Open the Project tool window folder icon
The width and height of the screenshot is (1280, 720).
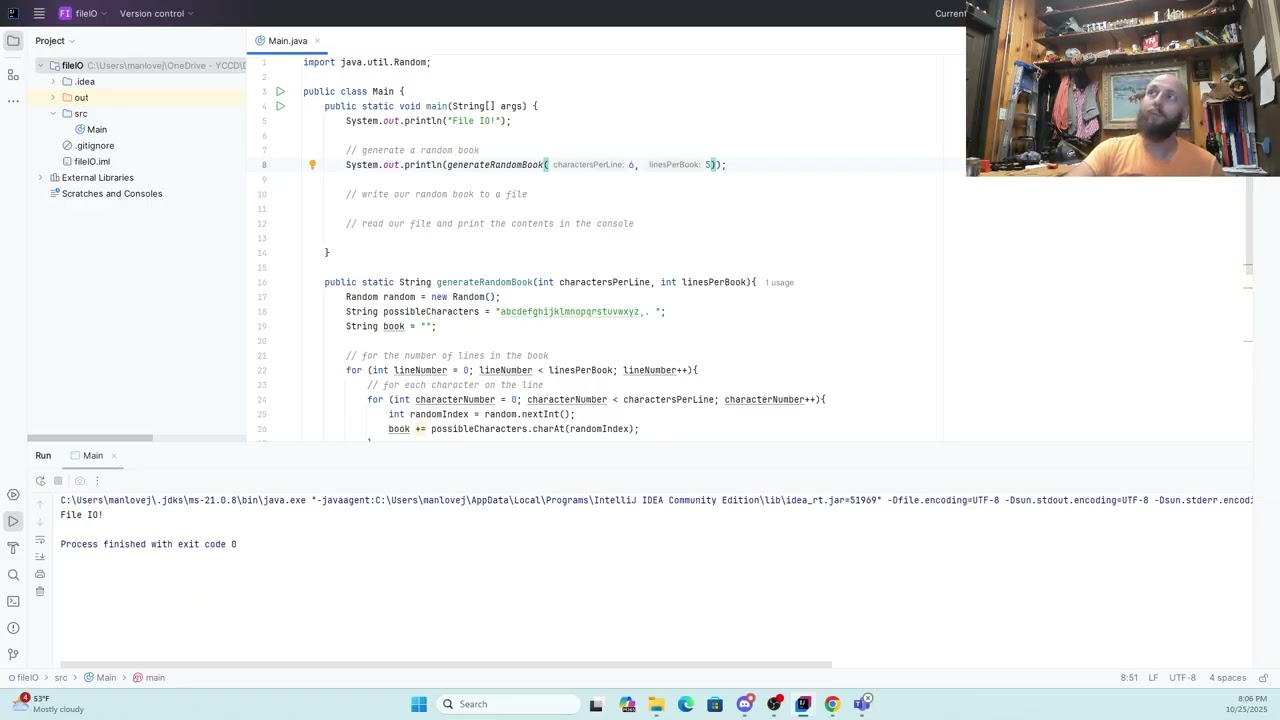click(13, 41)
